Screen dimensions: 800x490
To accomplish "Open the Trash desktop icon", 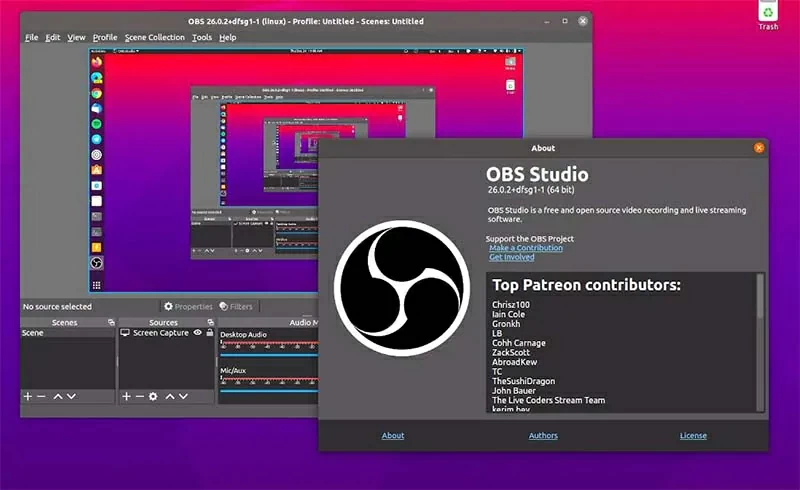I will tap(768, 15).
